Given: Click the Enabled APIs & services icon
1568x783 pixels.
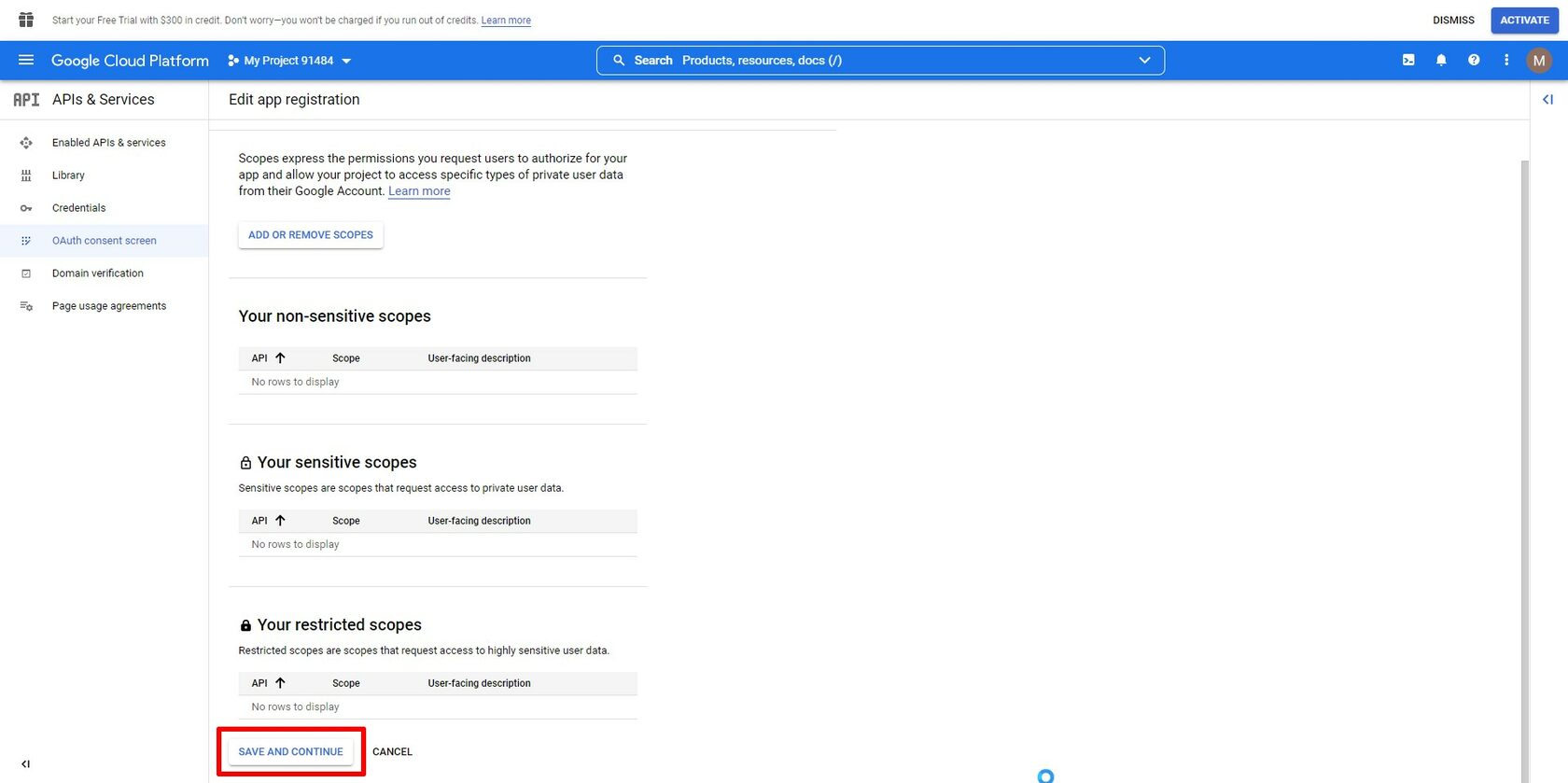Looking at the screenshot, I should click(26, 143).
